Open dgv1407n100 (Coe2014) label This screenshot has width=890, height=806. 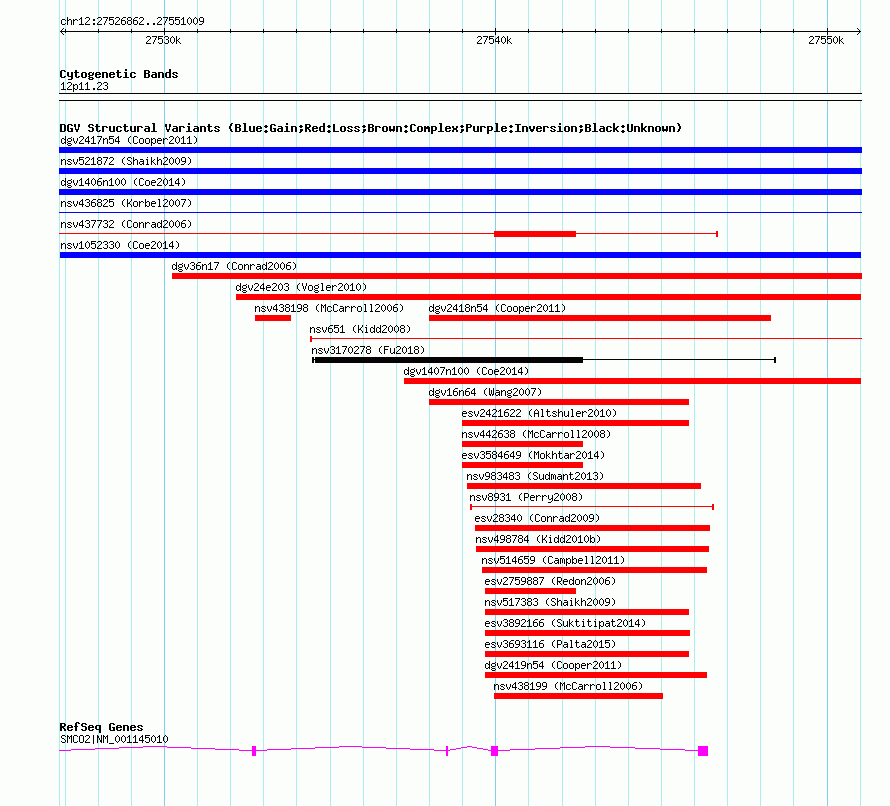[466, 371]
